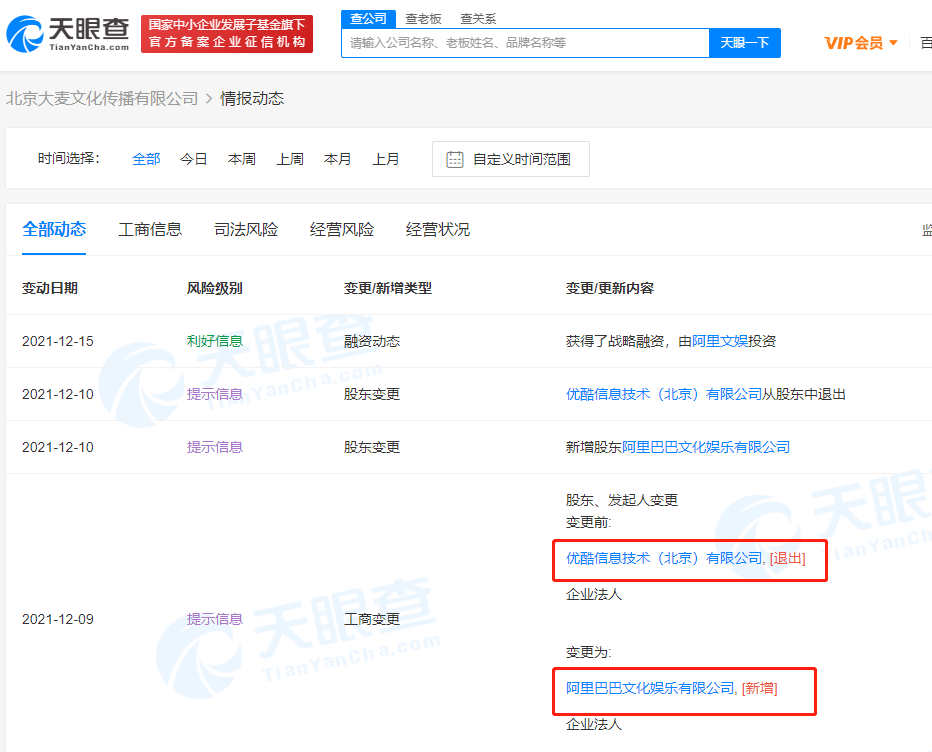932x752 pixels.
Task: Open 阿里巴巴文化娱乐有限公司 link marked [新增]
Action: coord(650,688)
